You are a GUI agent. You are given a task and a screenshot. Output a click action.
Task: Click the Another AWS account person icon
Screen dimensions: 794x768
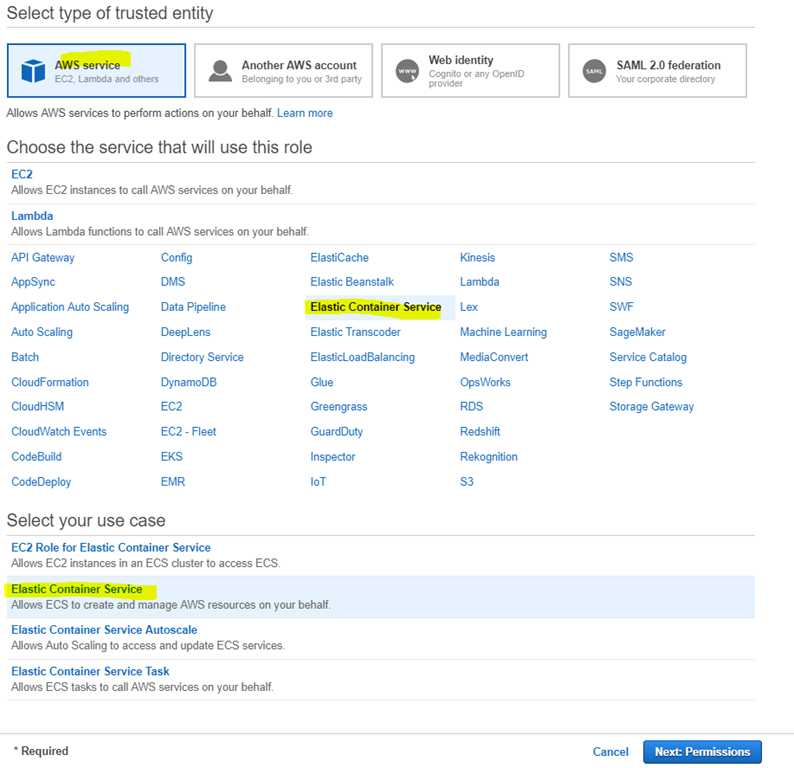click(220, 71)
